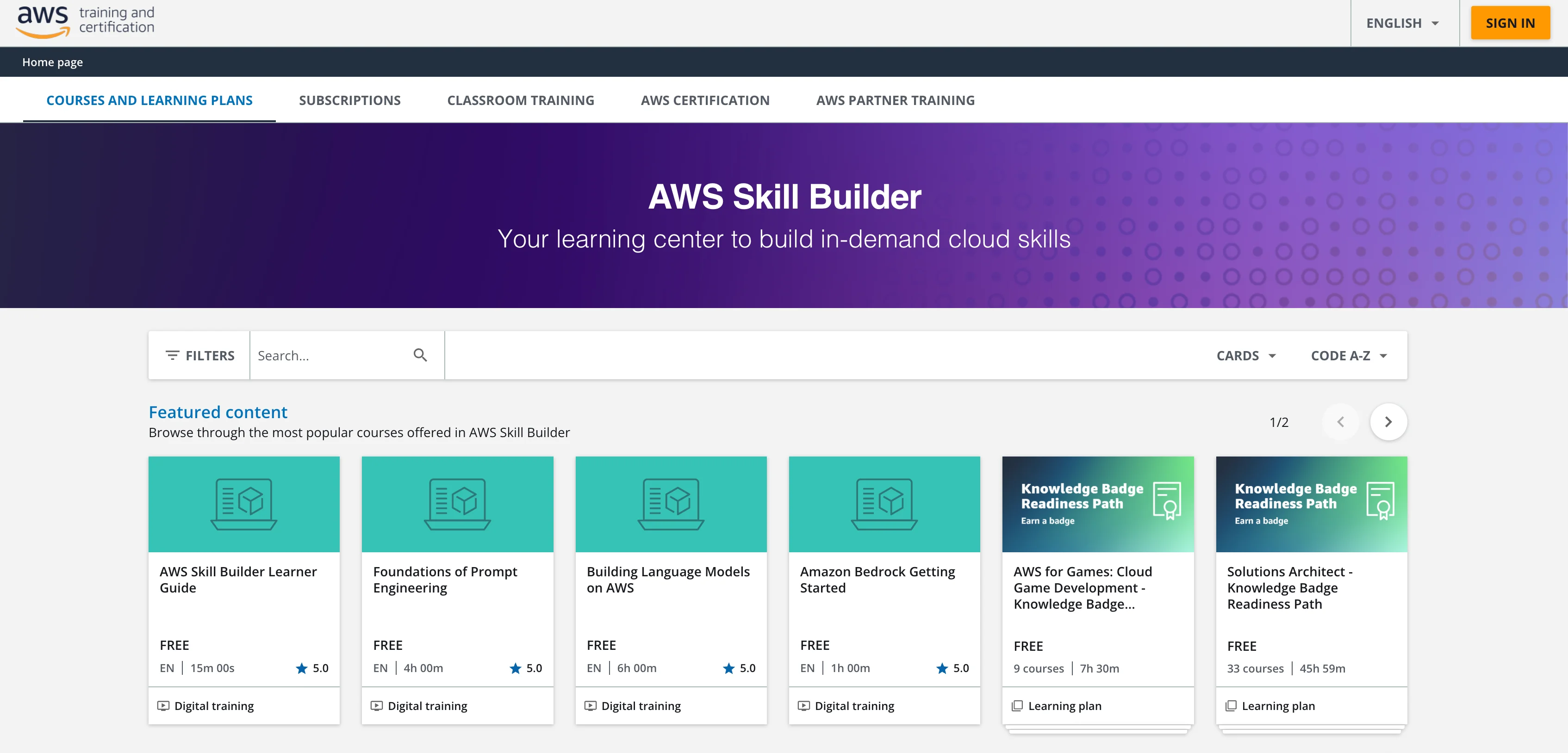This screenshot has height=753, width=1568.
Task: Click the Digital training icon on Learner Guide card
Action: [164, 705]
